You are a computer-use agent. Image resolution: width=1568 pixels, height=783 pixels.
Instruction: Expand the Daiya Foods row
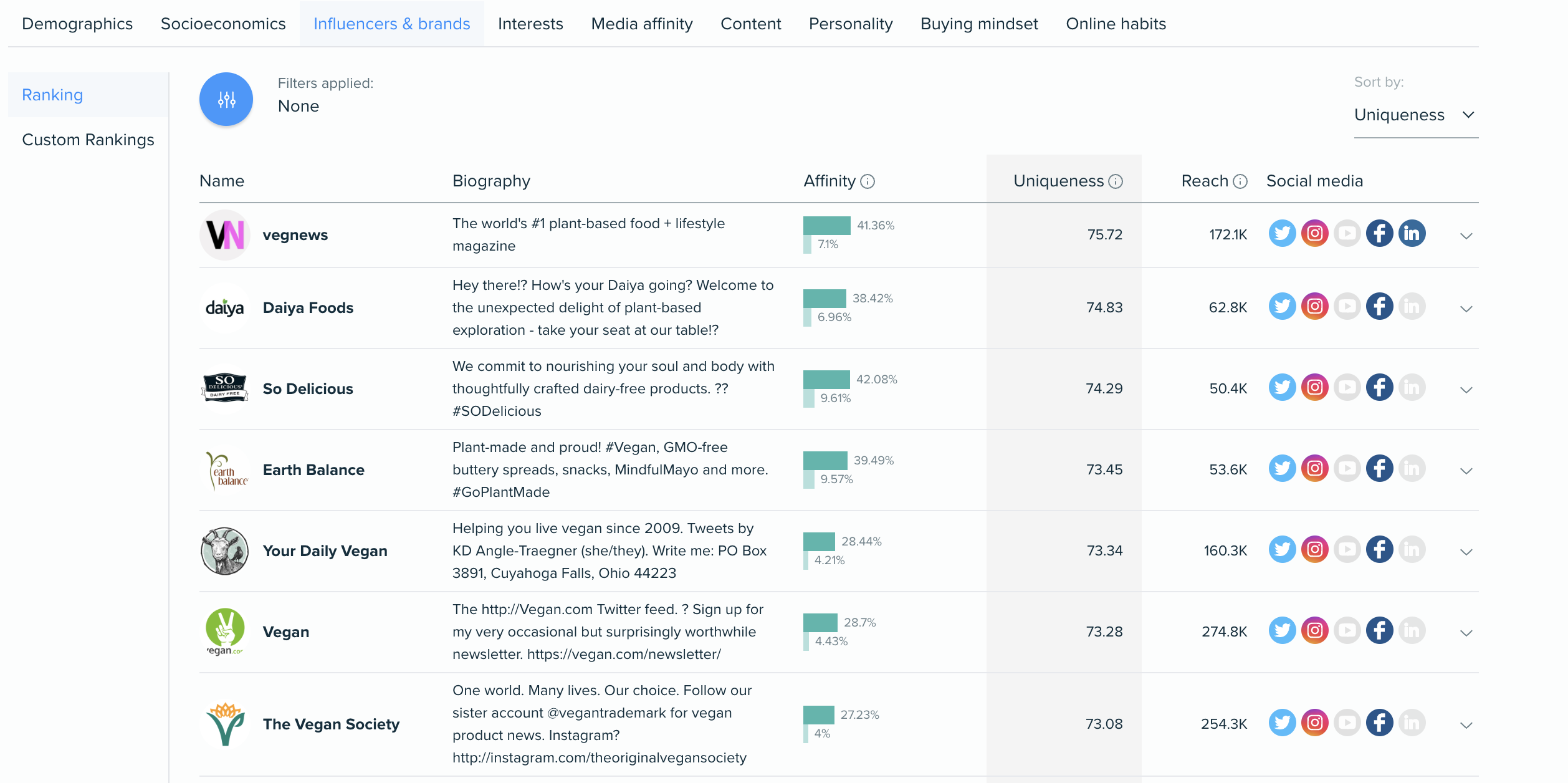(x=1466, y=309)
